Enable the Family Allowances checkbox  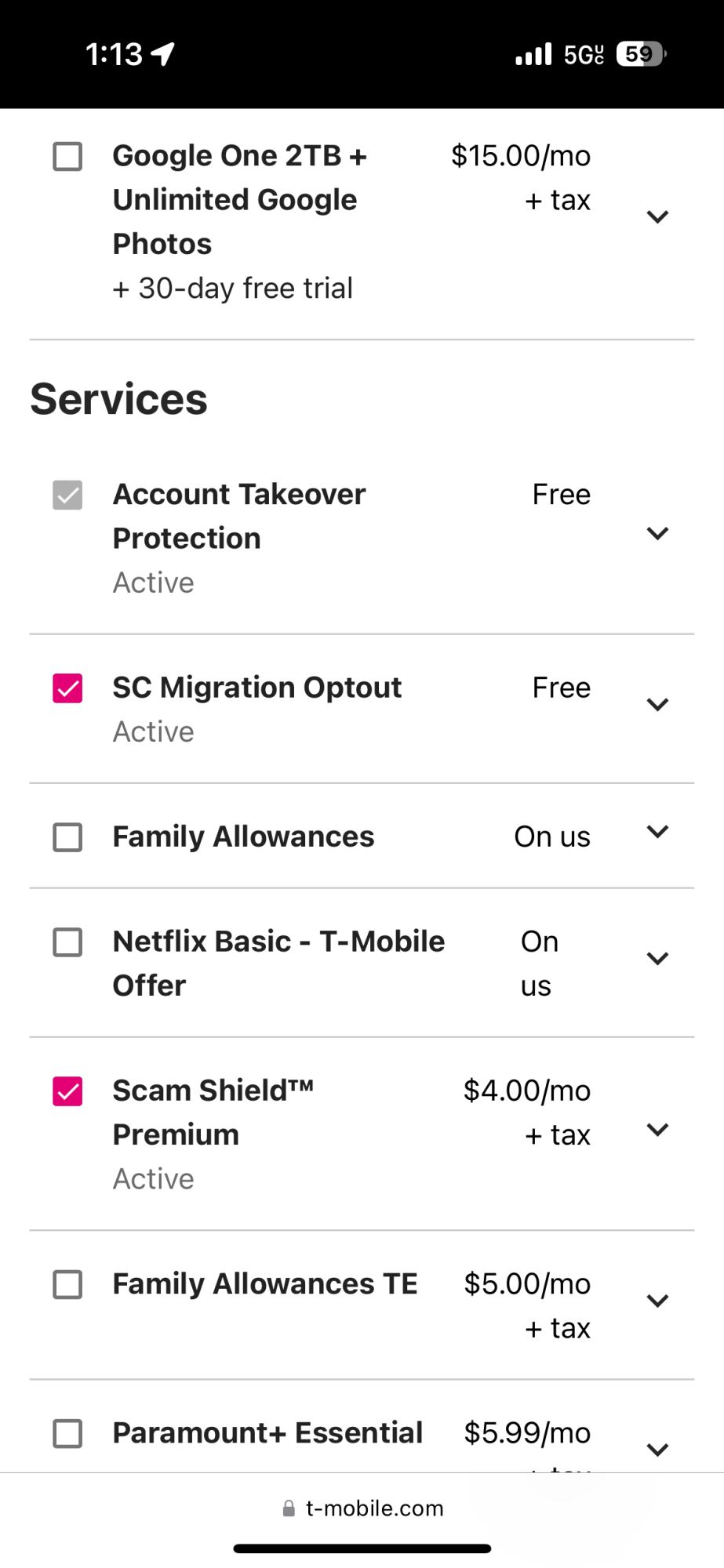point(67,837)
